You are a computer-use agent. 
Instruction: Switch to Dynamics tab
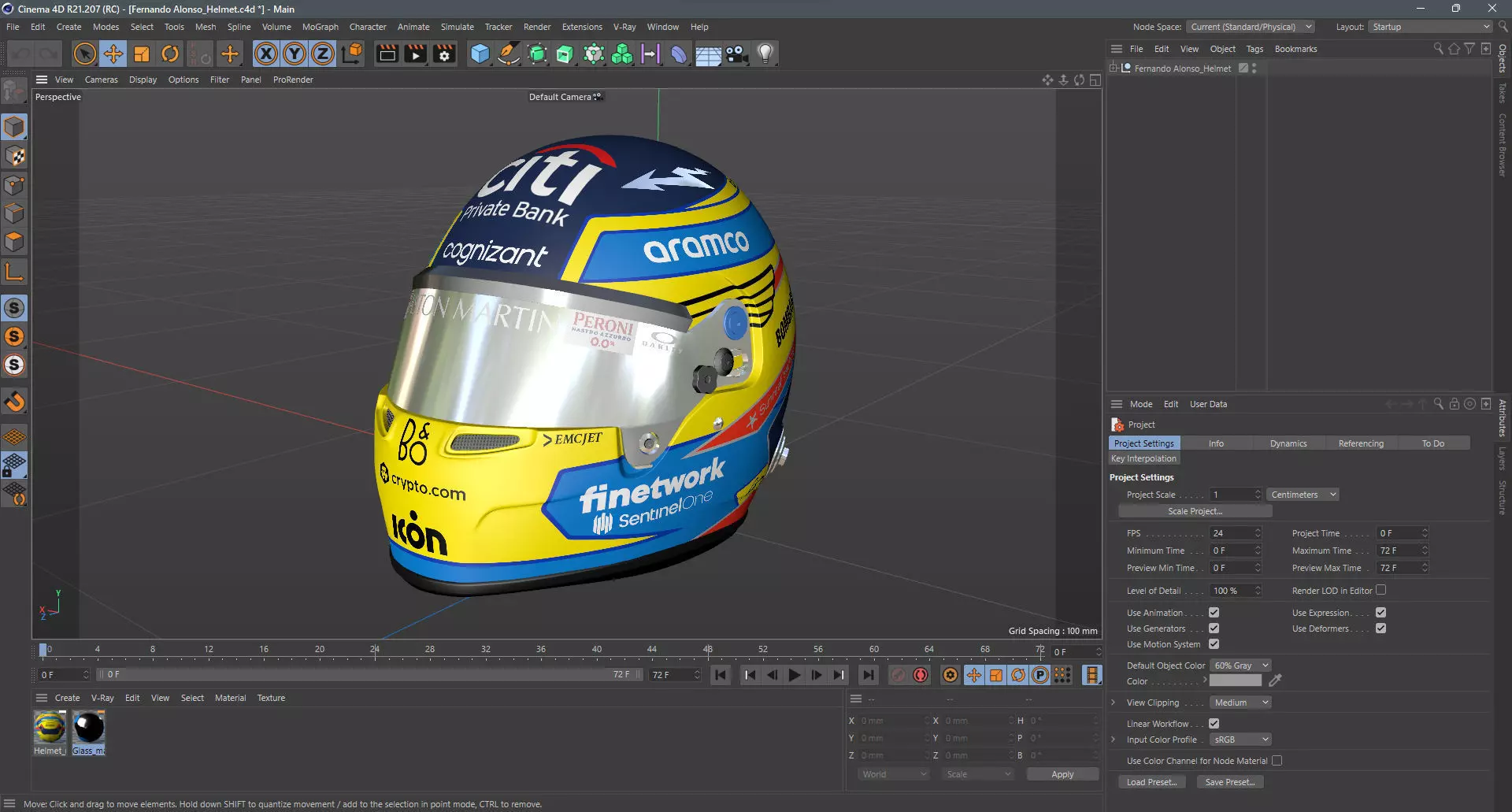point(1288,443)
